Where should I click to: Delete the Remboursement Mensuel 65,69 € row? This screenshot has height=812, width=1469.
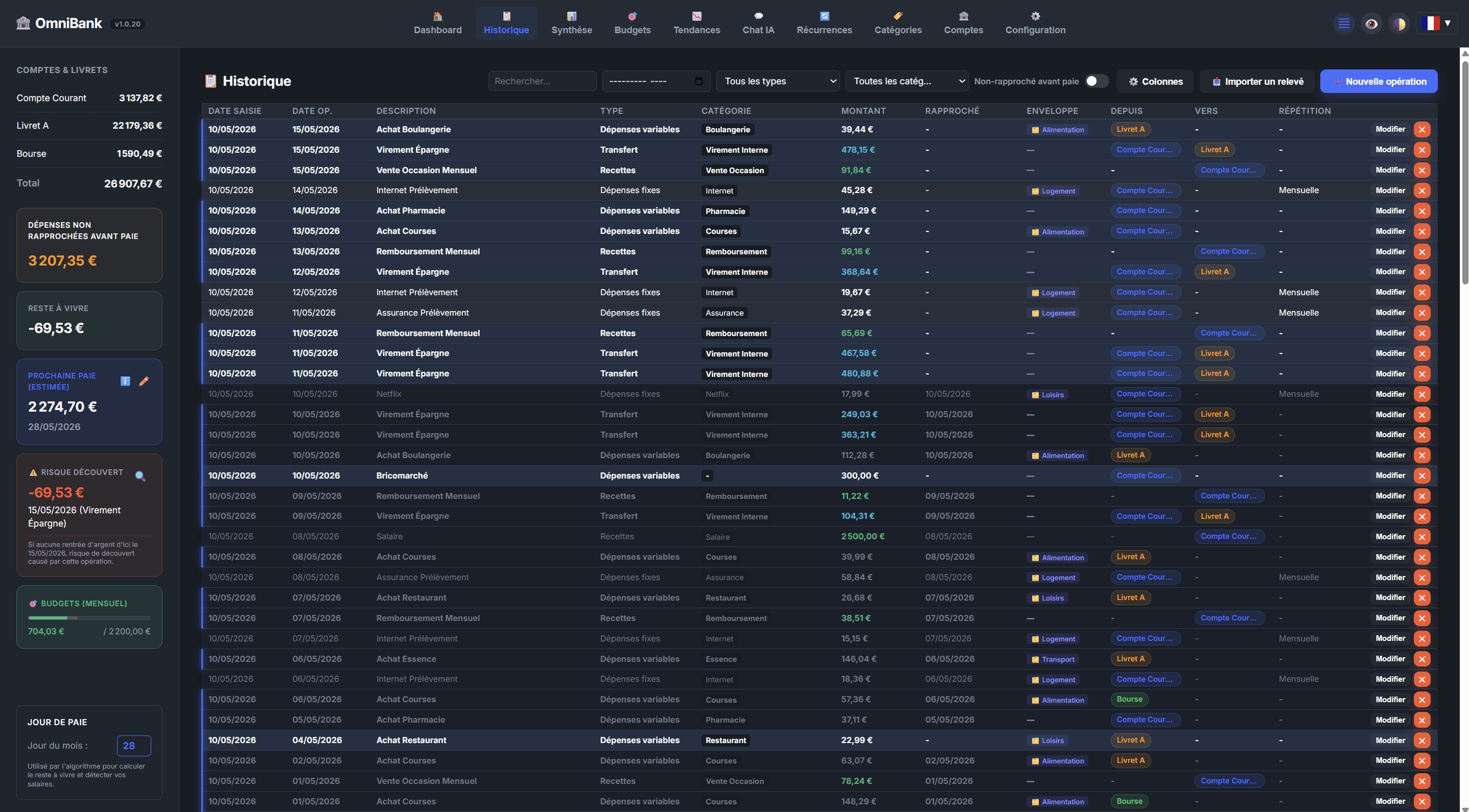coord(1421,333)
